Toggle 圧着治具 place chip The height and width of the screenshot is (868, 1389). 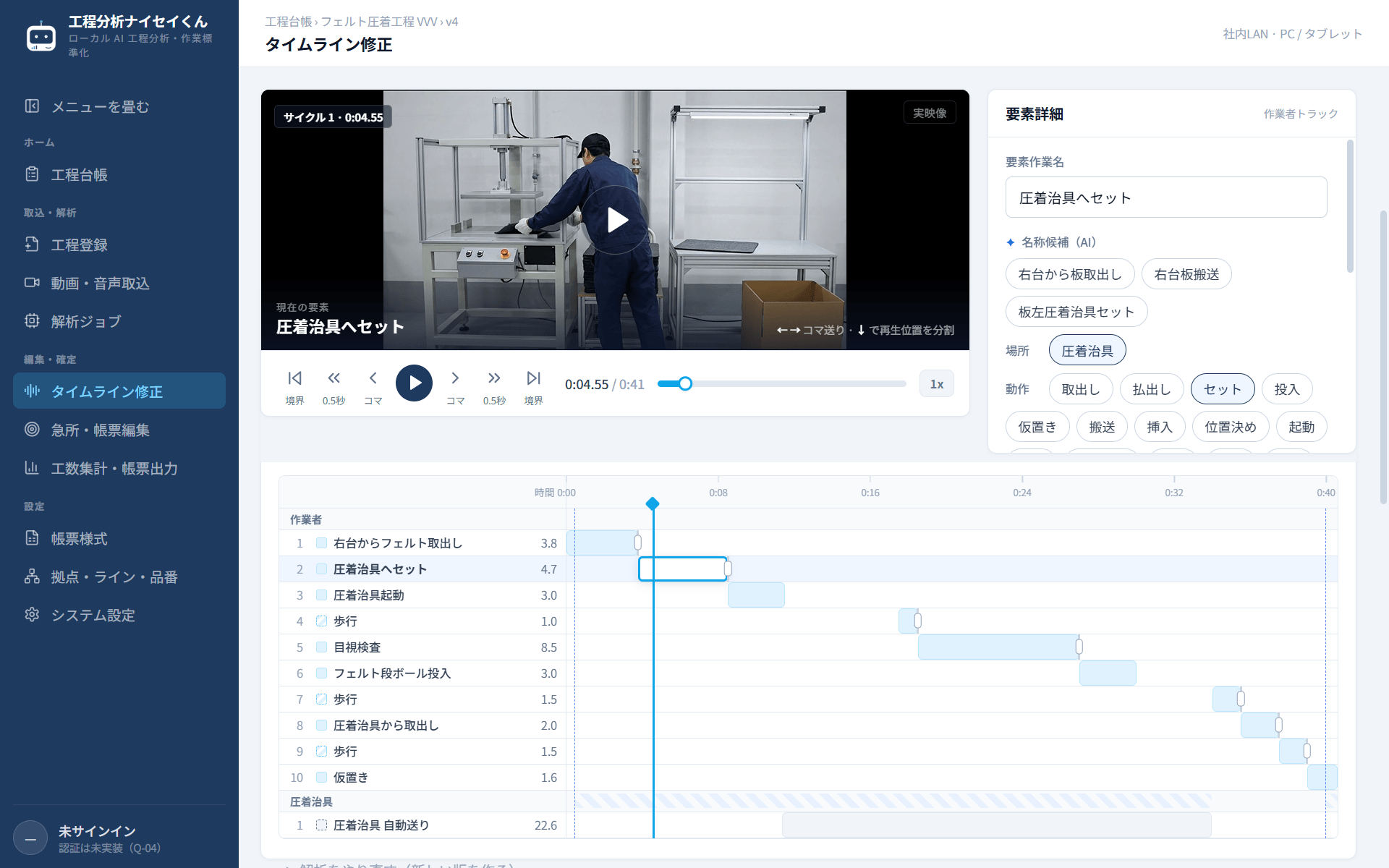coord(1087,351)
